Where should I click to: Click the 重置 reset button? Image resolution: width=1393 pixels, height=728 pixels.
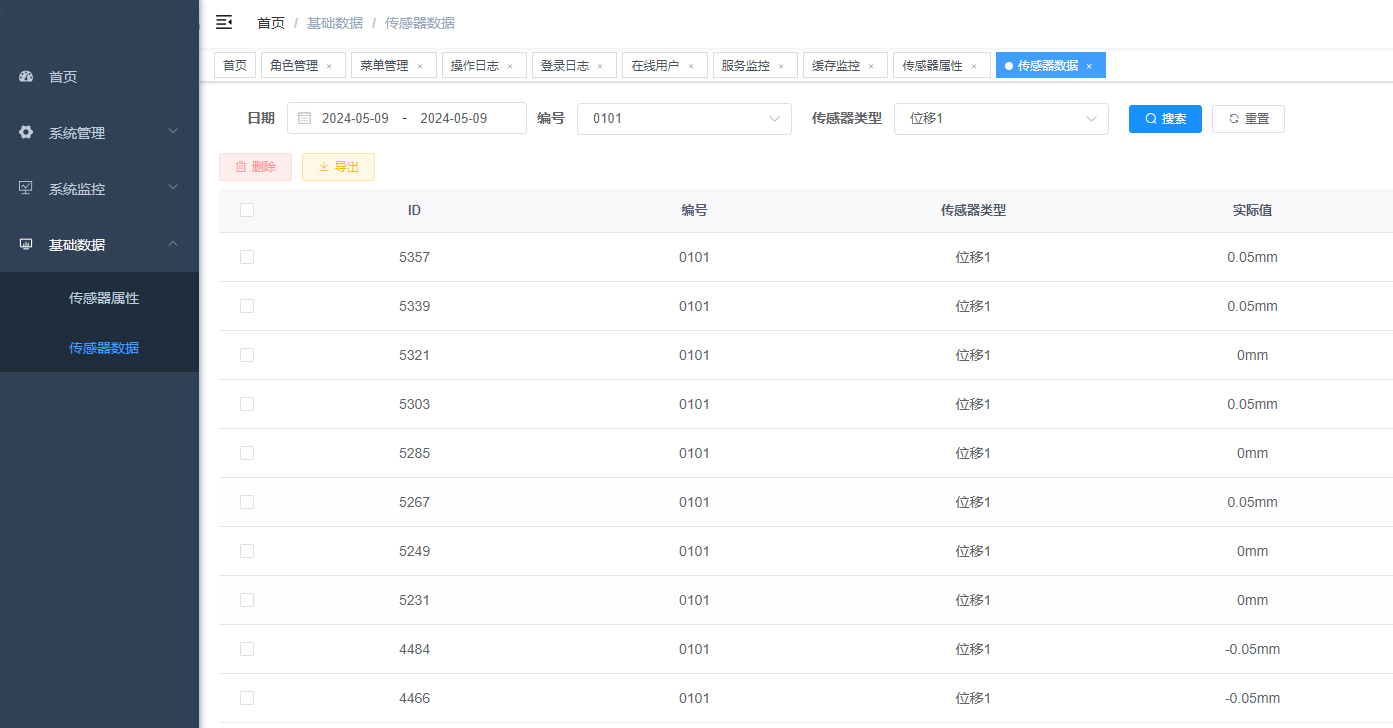click(x=1248, y=118)
